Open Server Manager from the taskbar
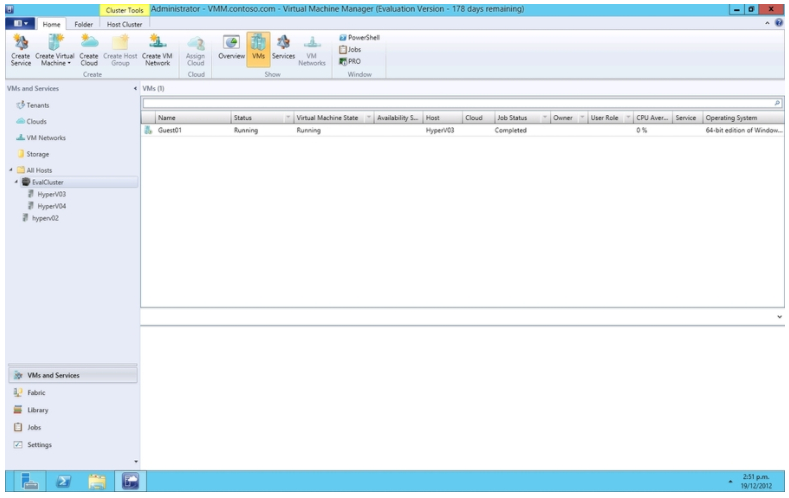Screen dimensions: 789x498 click(x=30, y=481)
